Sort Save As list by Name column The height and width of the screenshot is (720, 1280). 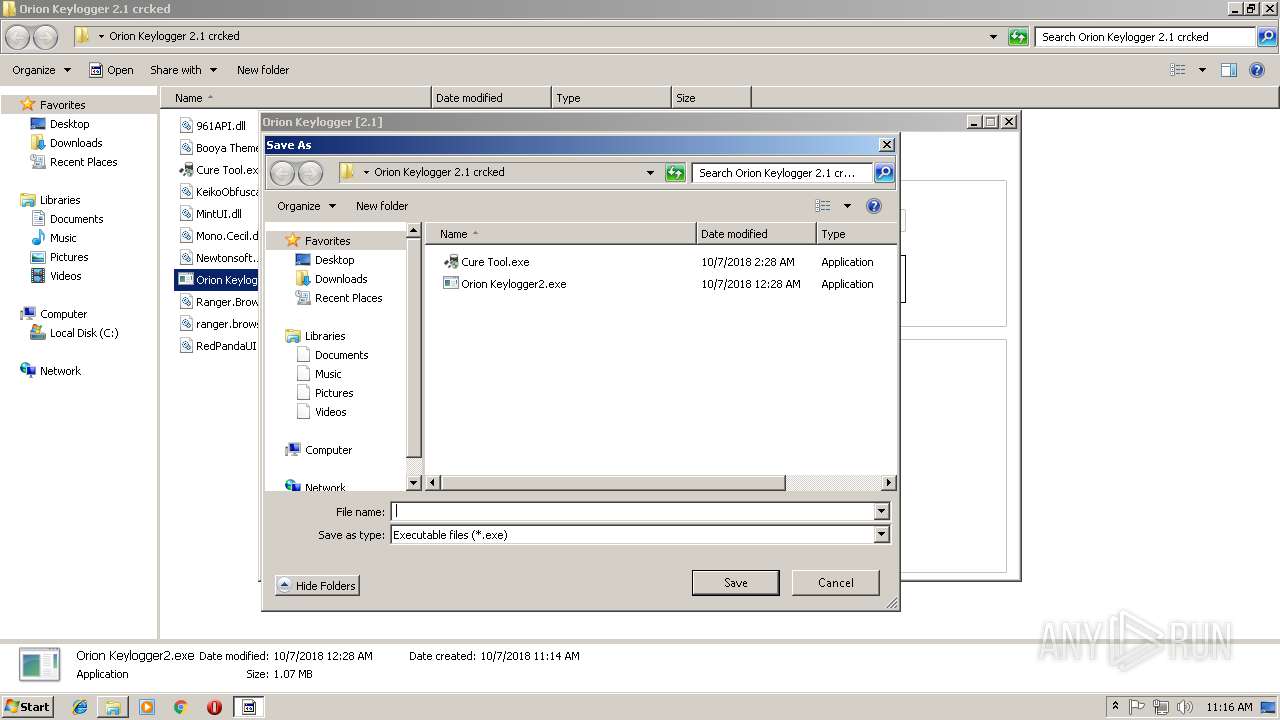click(561, 234)
